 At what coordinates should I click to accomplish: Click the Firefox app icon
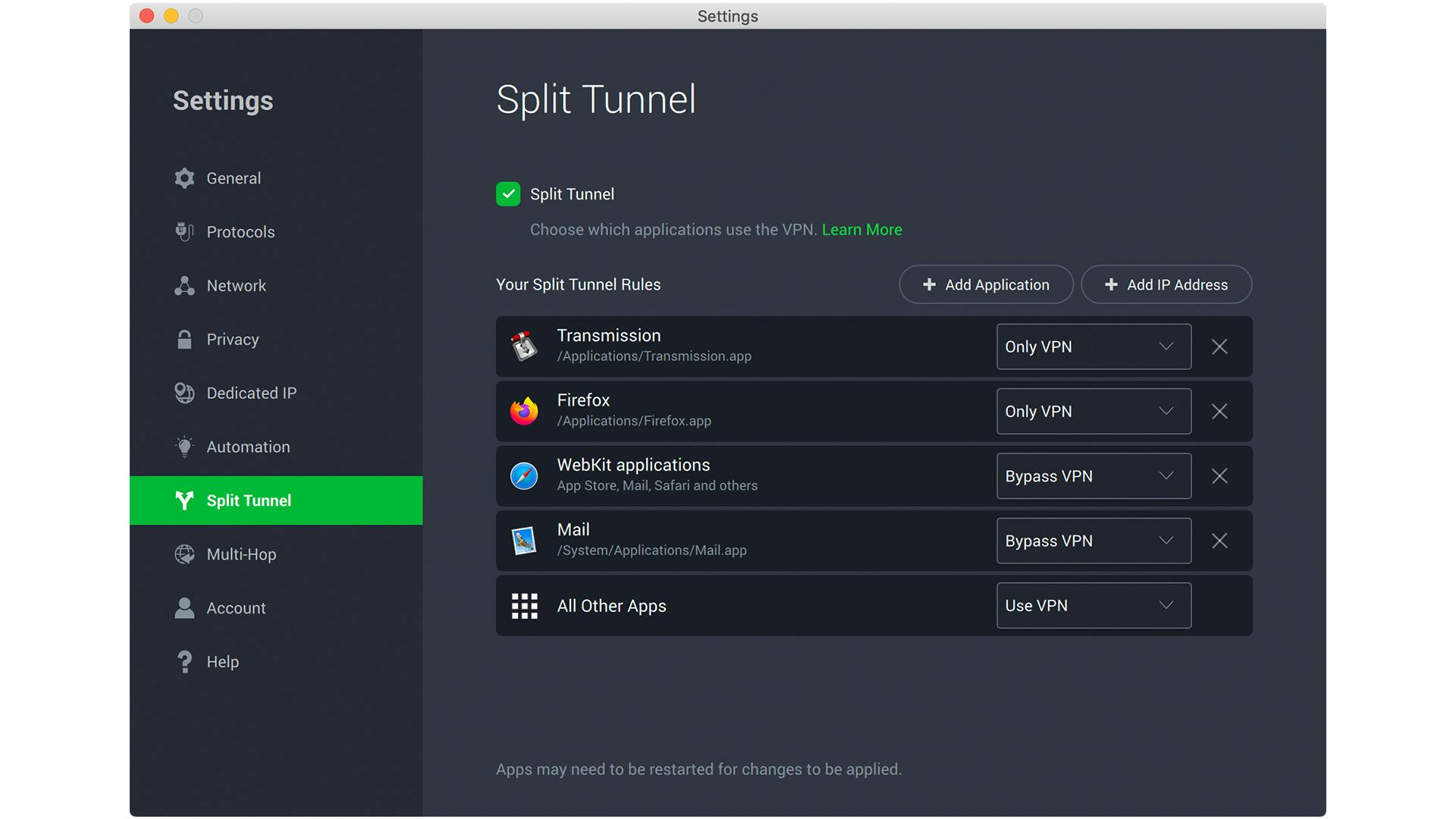[524, 411]
